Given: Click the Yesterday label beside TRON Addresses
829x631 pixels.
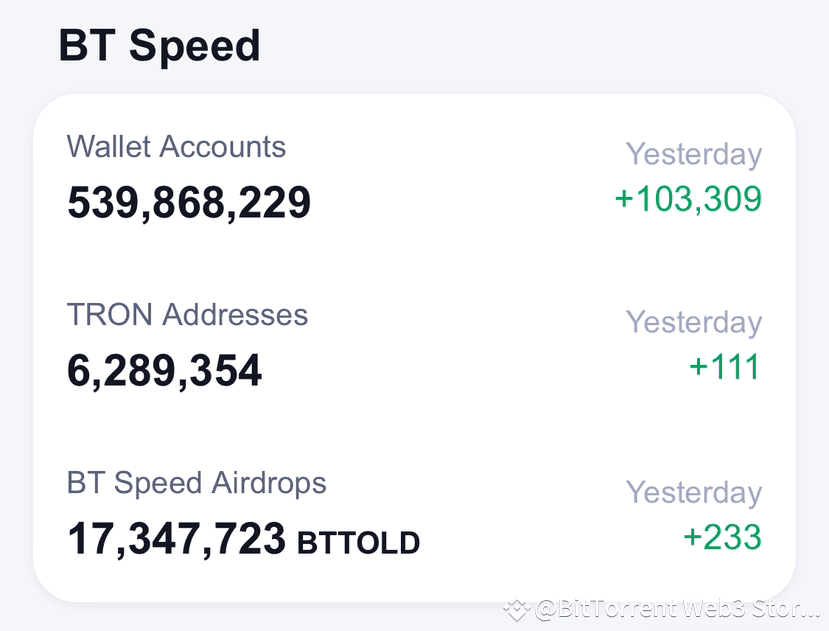Looking at the screenshot, I should (694, 322).
